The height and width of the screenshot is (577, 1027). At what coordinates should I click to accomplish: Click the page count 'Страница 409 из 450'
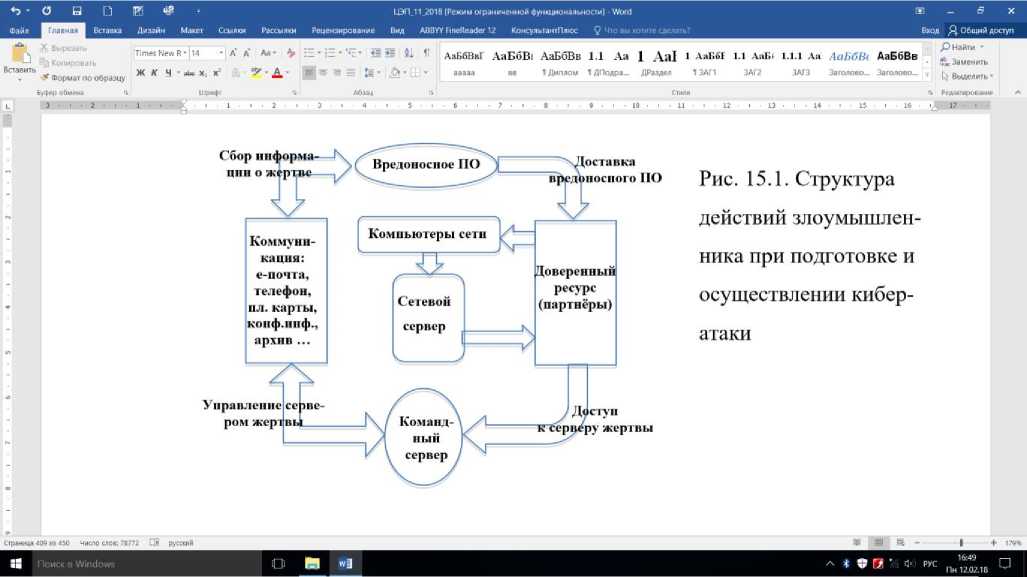tap(37, 543)
